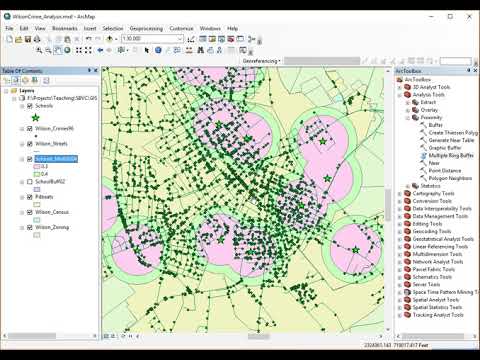Screen dimensions: 480x360
Task: Click the Find binoculars icon
Action: tap(200, 50)
